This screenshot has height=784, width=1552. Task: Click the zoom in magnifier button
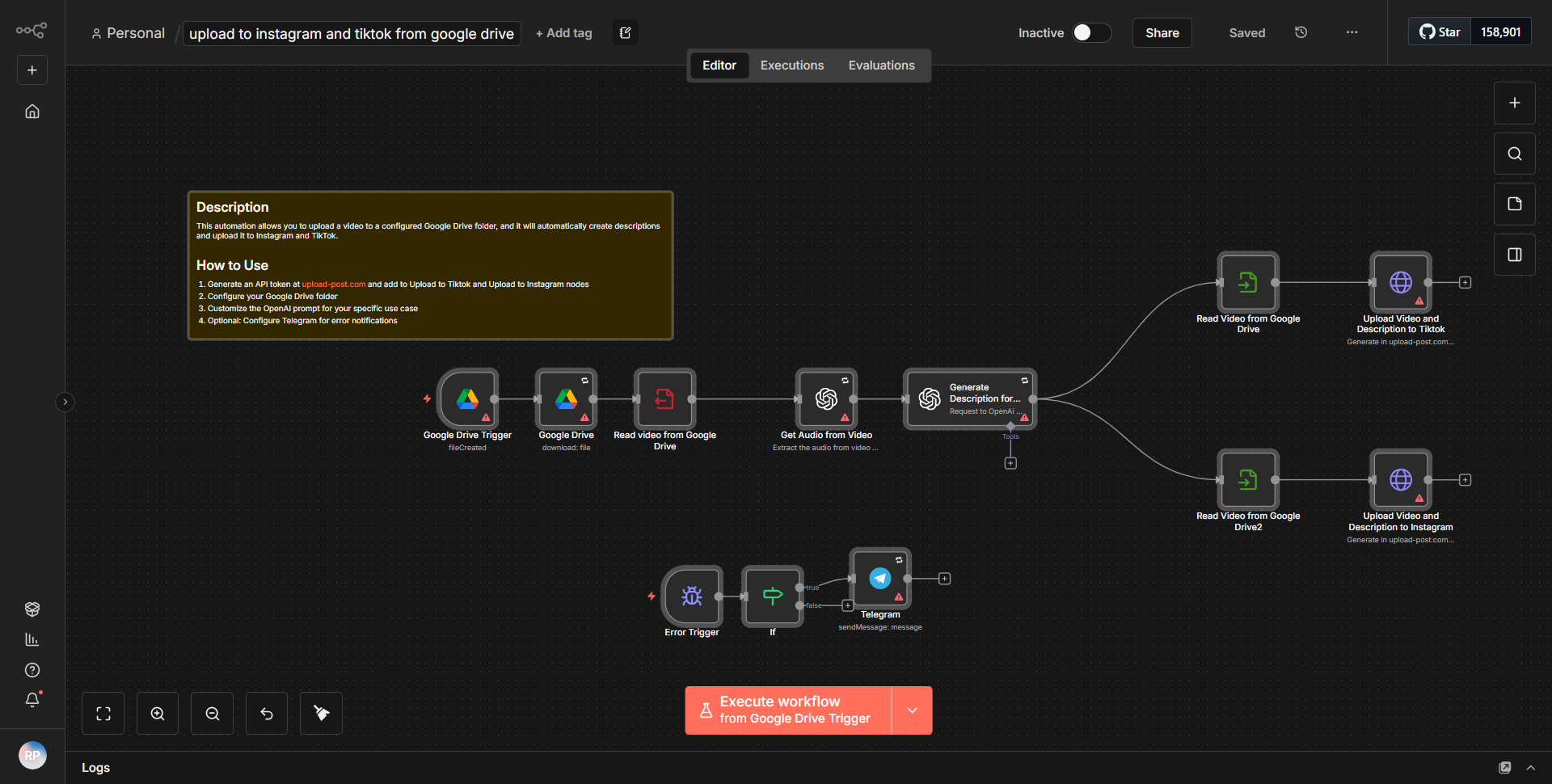(158, 714)
